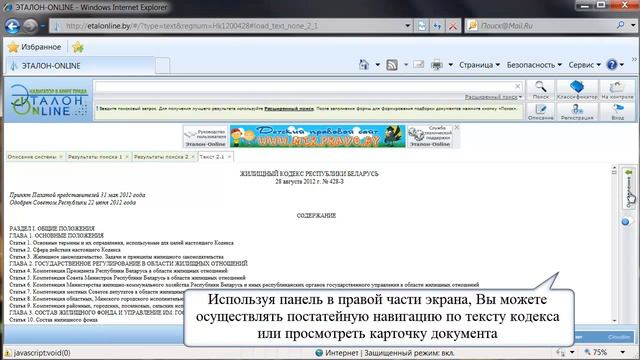Open a new browser tab

coord(162,66)
